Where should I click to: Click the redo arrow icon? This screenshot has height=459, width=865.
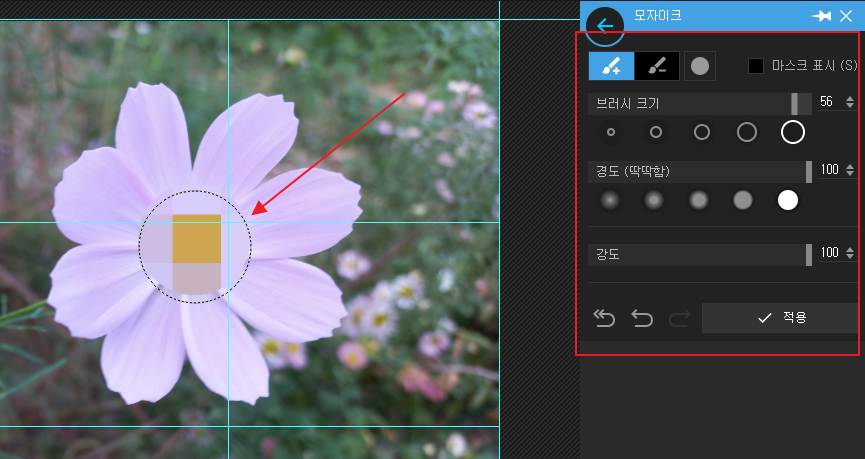point(680,318)
